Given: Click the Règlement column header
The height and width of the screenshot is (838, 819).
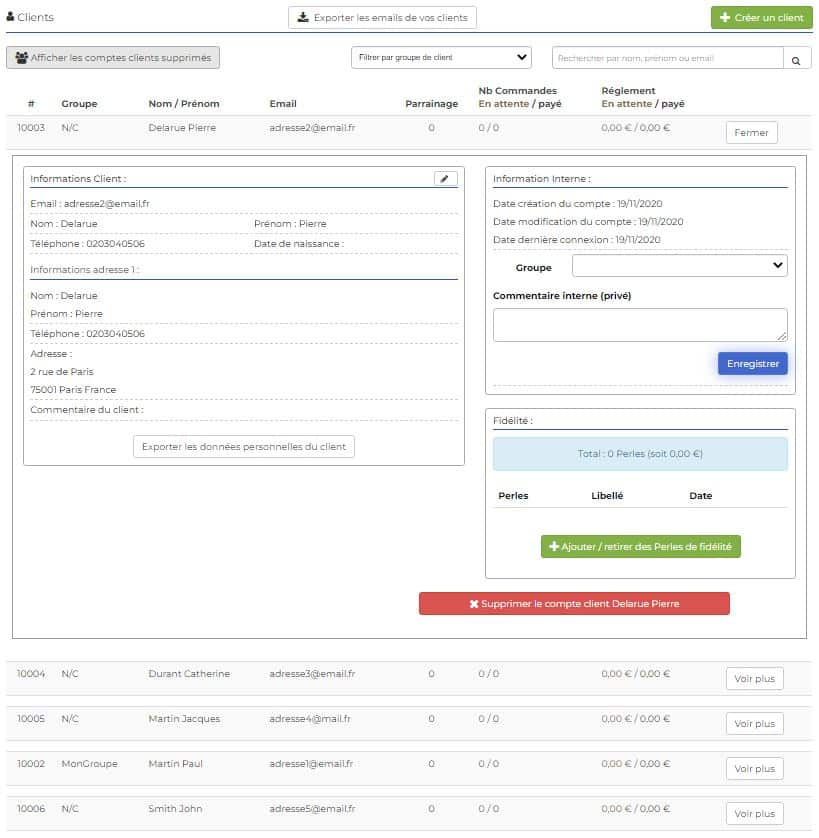Looking at the screenshot, I should point(628,91).
